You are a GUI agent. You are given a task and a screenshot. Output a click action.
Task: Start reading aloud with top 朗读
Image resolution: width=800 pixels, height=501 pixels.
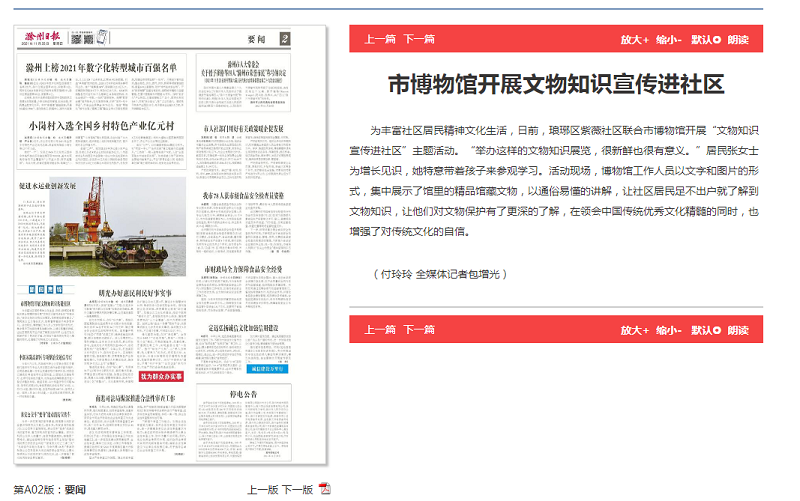738,40
